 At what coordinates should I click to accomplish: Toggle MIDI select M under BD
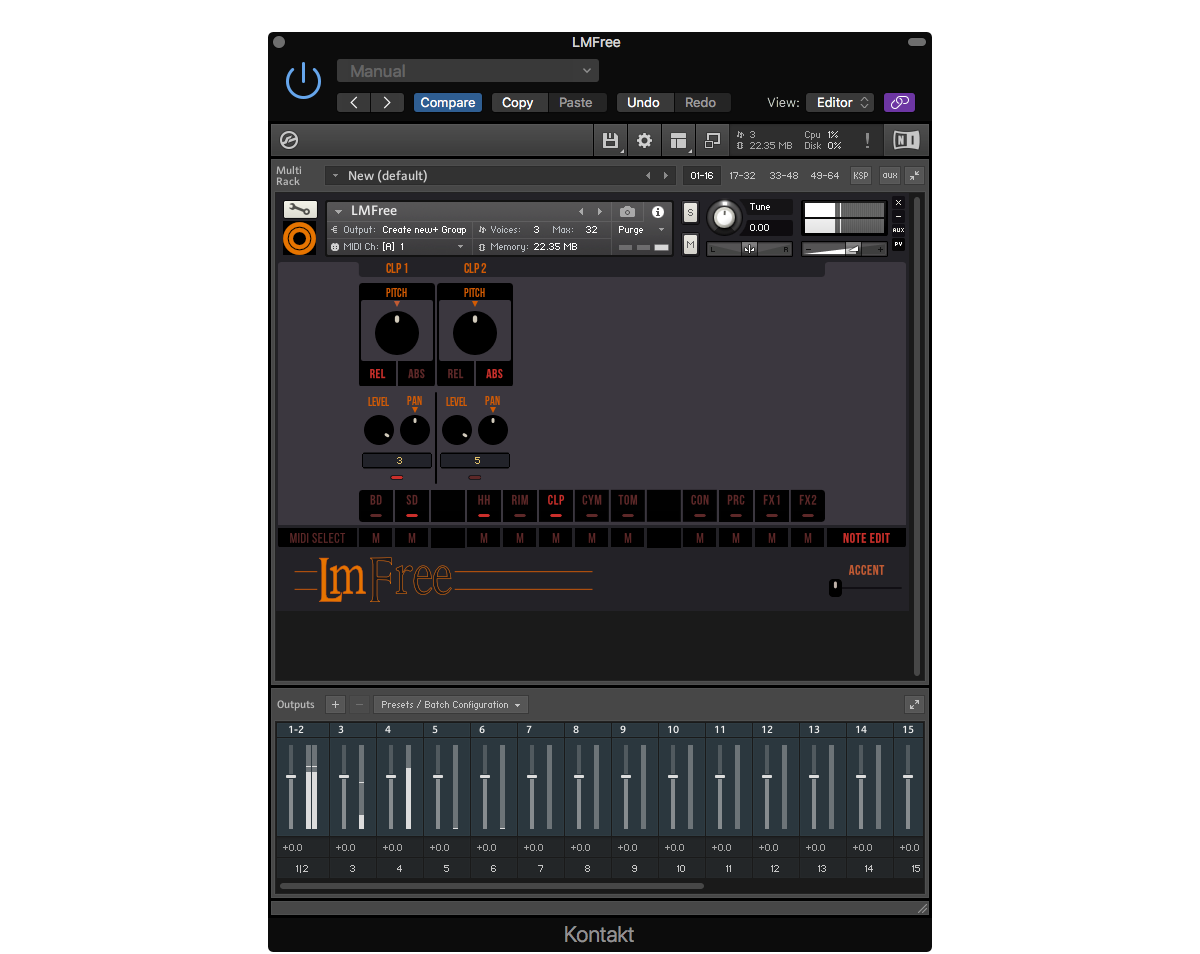click(376, 538)
